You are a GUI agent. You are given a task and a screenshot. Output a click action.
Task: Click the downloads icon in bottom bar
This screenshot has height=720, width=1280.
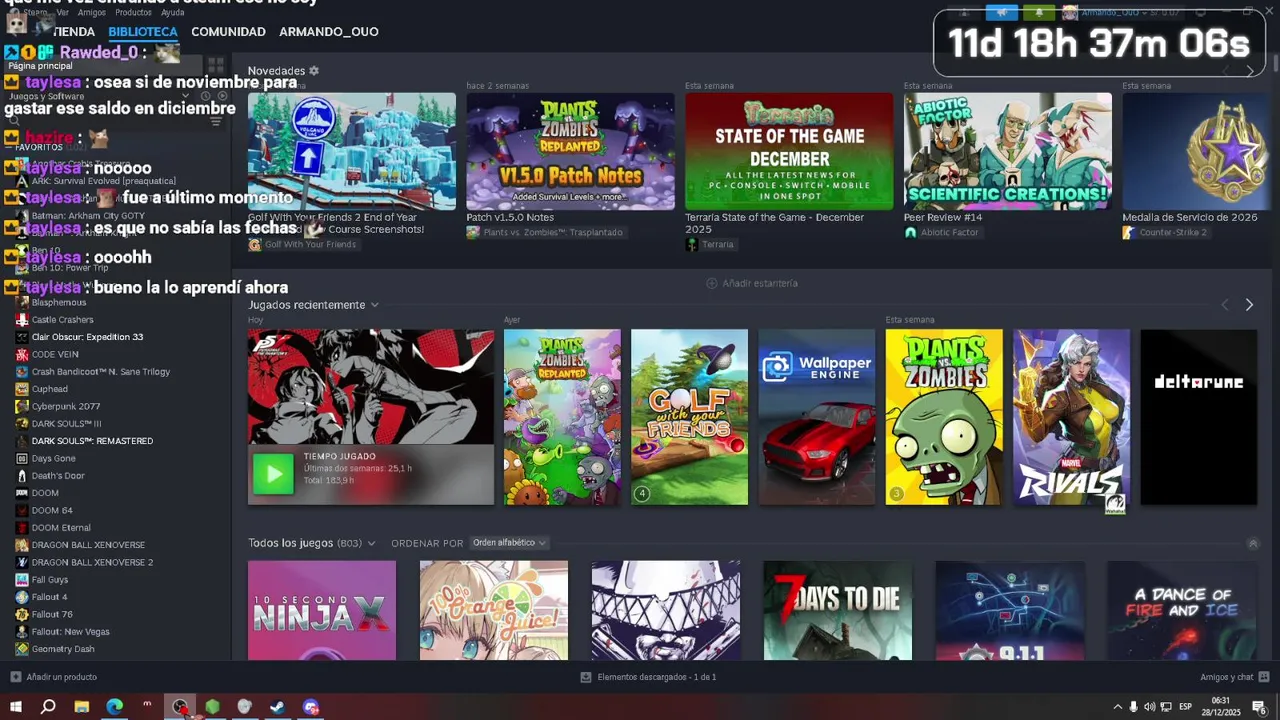coord(586,677)
